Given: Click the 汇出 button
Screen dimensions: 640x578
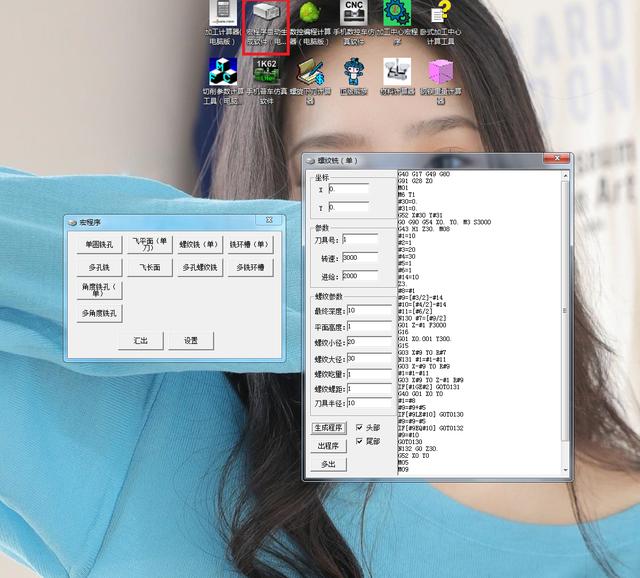Looking at the screenshot, I should [141, 341].
